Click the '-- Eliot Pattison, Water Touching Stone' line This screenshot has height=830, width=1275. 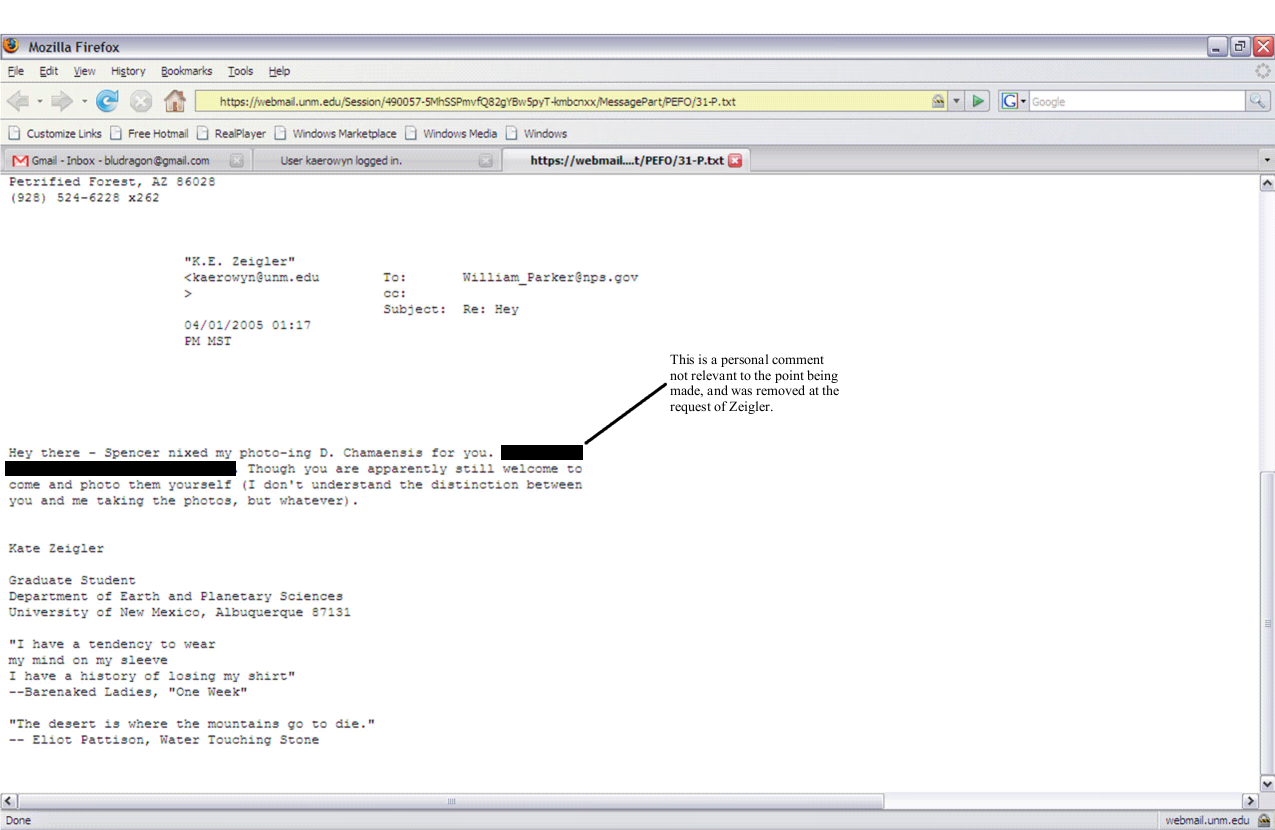coord(164,740)
